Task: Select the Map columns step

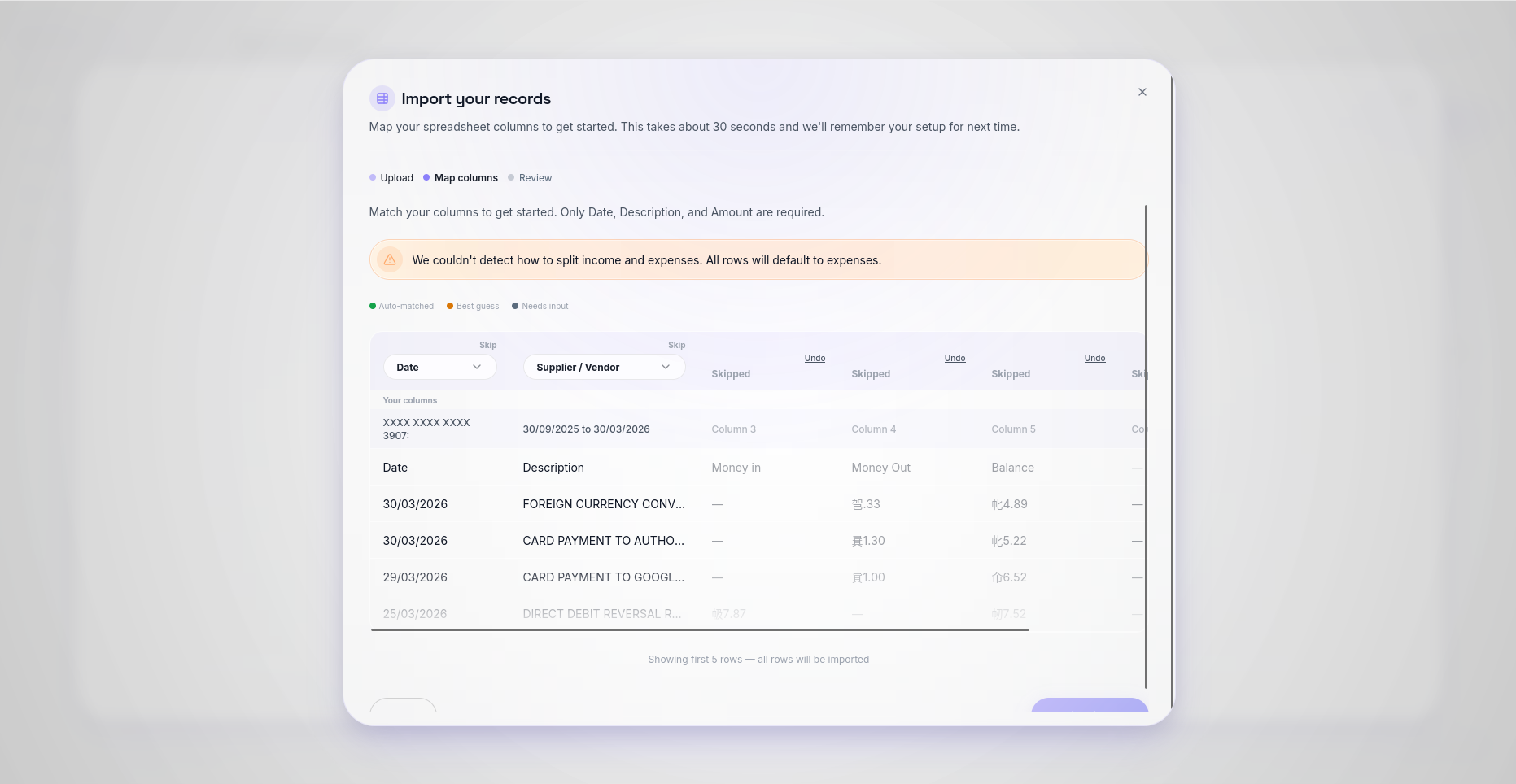Action: (x=465, y=177)
